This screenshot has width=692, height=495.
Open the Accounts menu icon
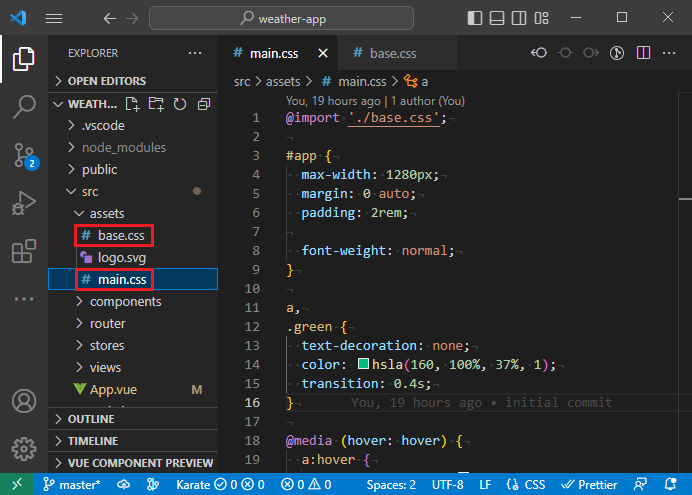[23, 401]
